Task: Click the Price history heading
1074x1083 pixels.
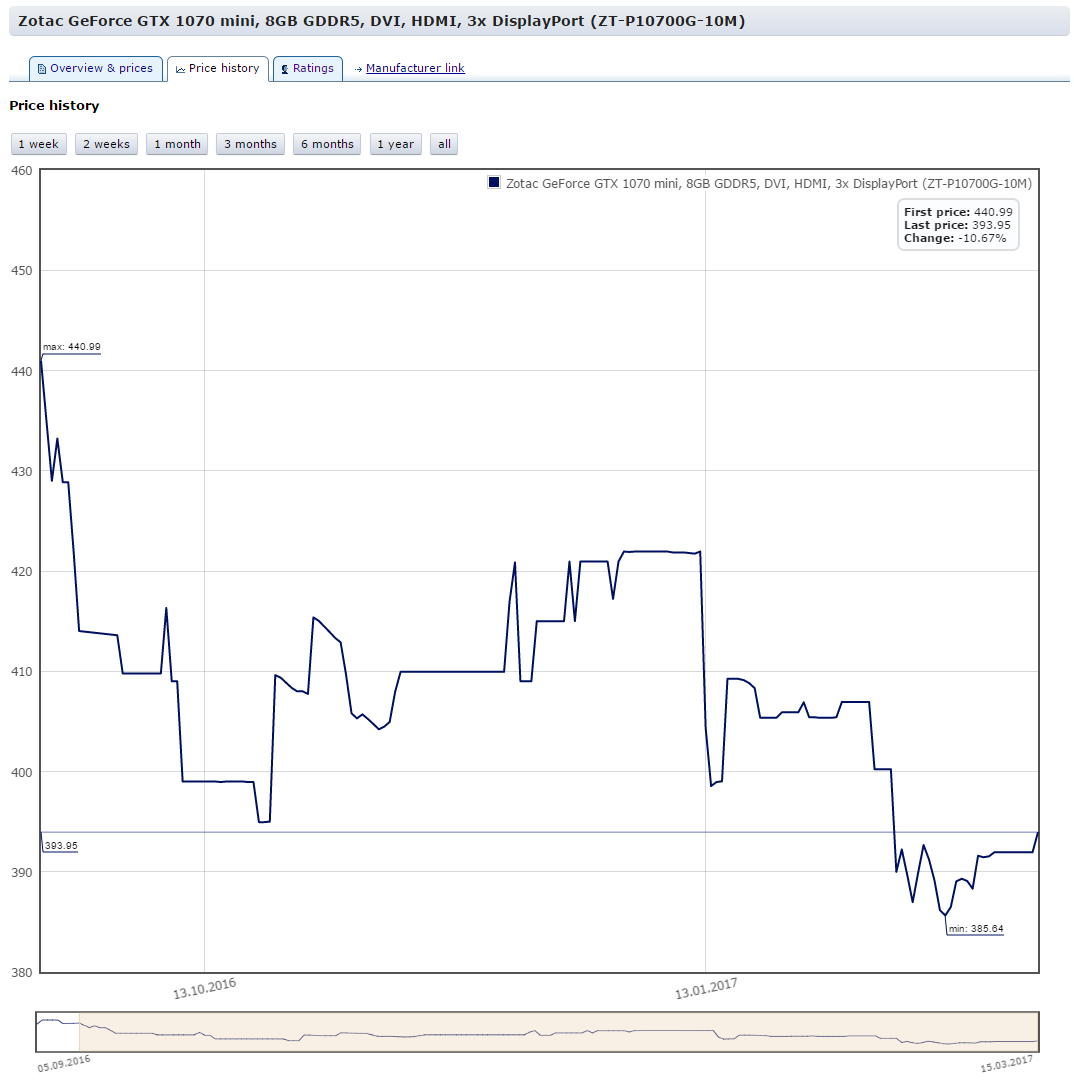Action: [54, 106]
